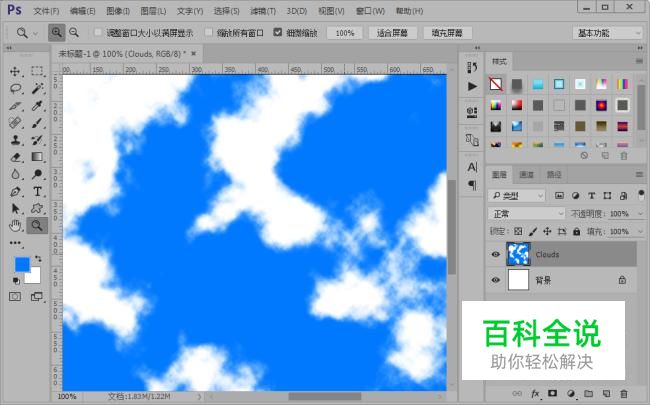Click the 适合屏幕 button
The width and height of the screenshot is (650, 405).
tap(392, 33)
